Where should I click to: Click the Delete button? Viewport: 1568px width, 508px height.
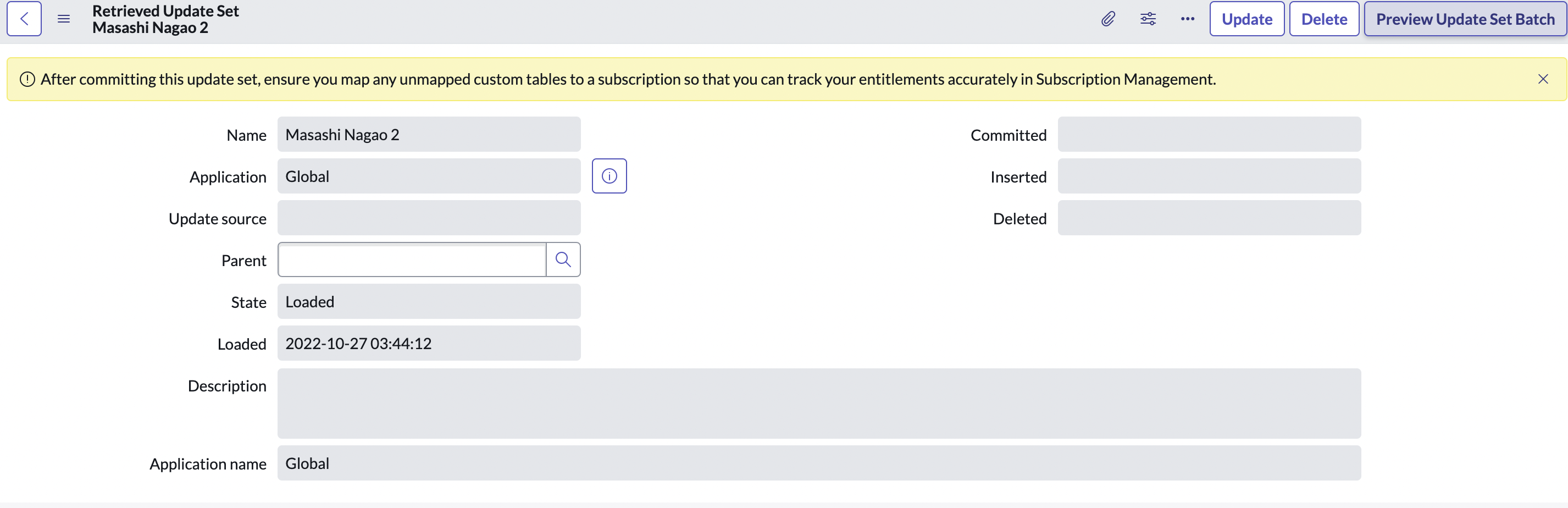(1324, 19)
